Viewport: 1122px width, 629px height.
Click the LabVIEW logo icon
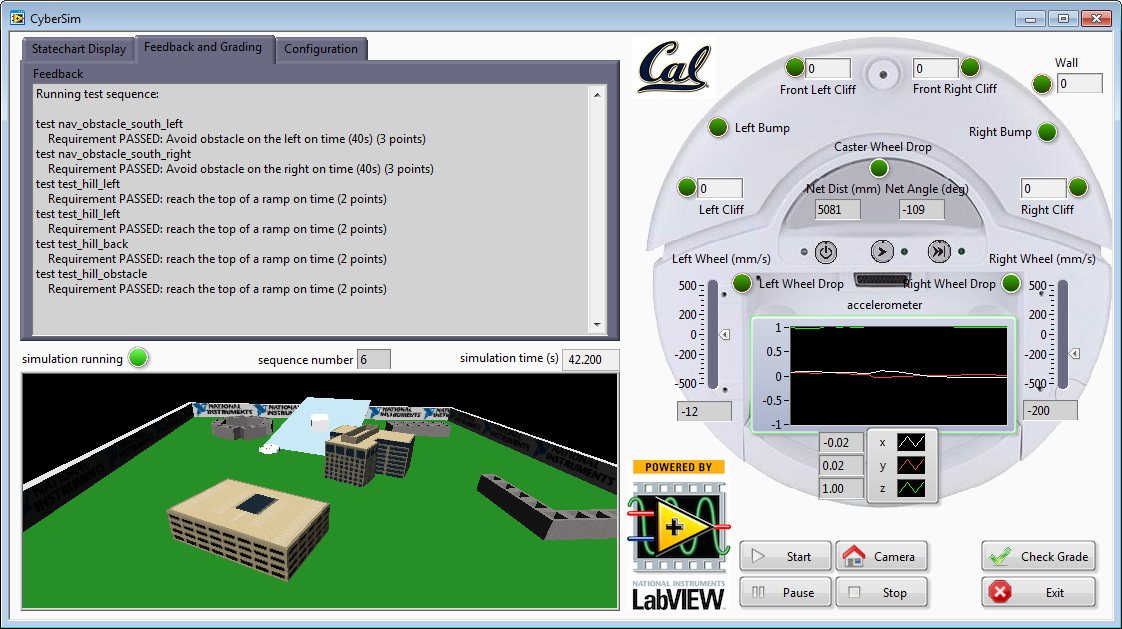point(679,526)
